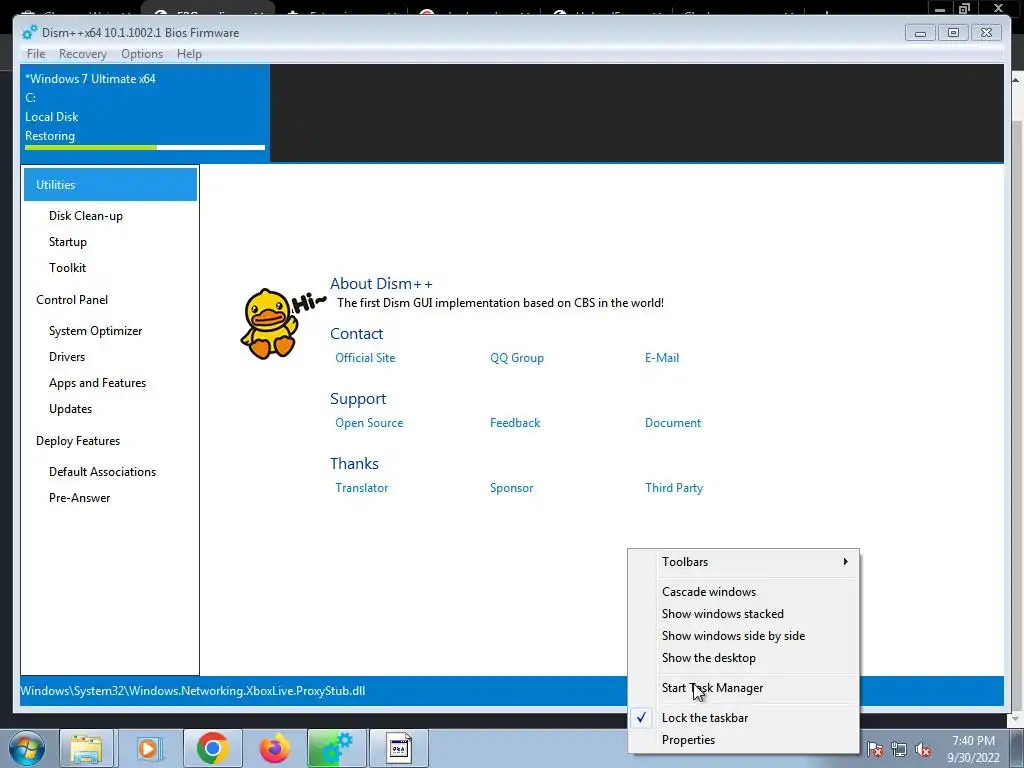This screenshot has width=1024, height=768.
Task: Switch to Google Chrome in the taskbar
Action: coord(212,748)
